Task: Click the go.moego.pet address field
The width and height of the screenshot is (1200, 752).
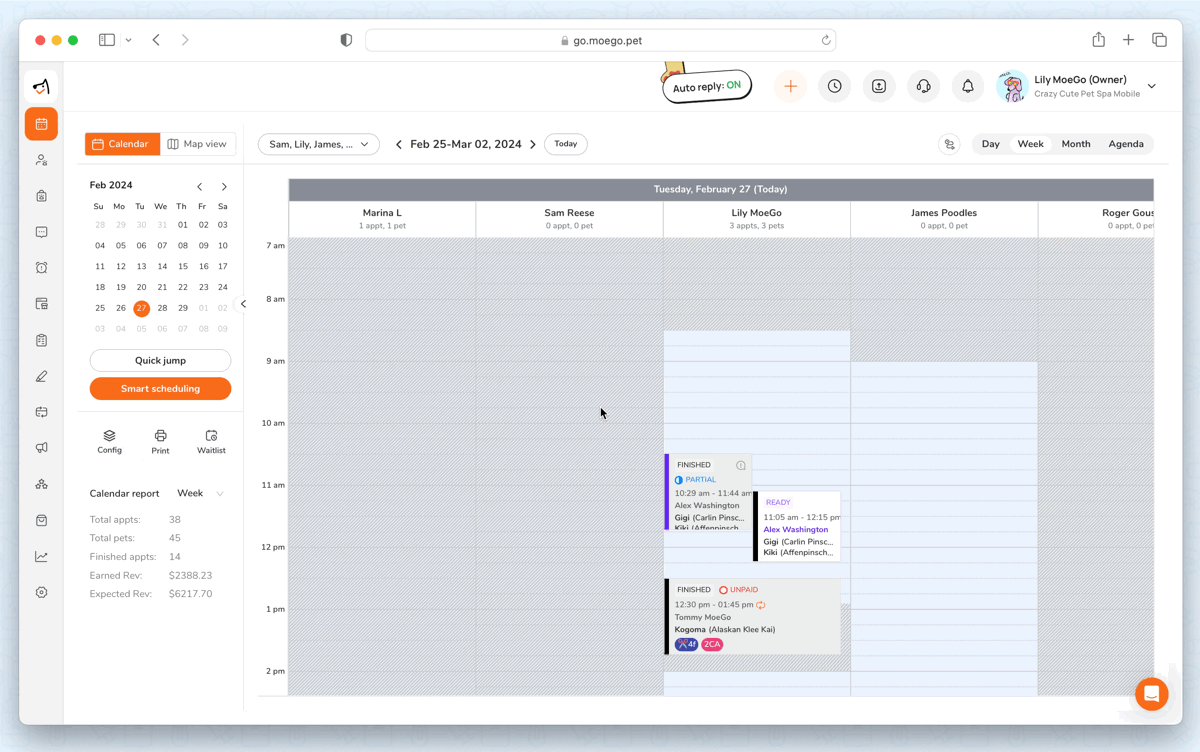Action: pos(601,40)
